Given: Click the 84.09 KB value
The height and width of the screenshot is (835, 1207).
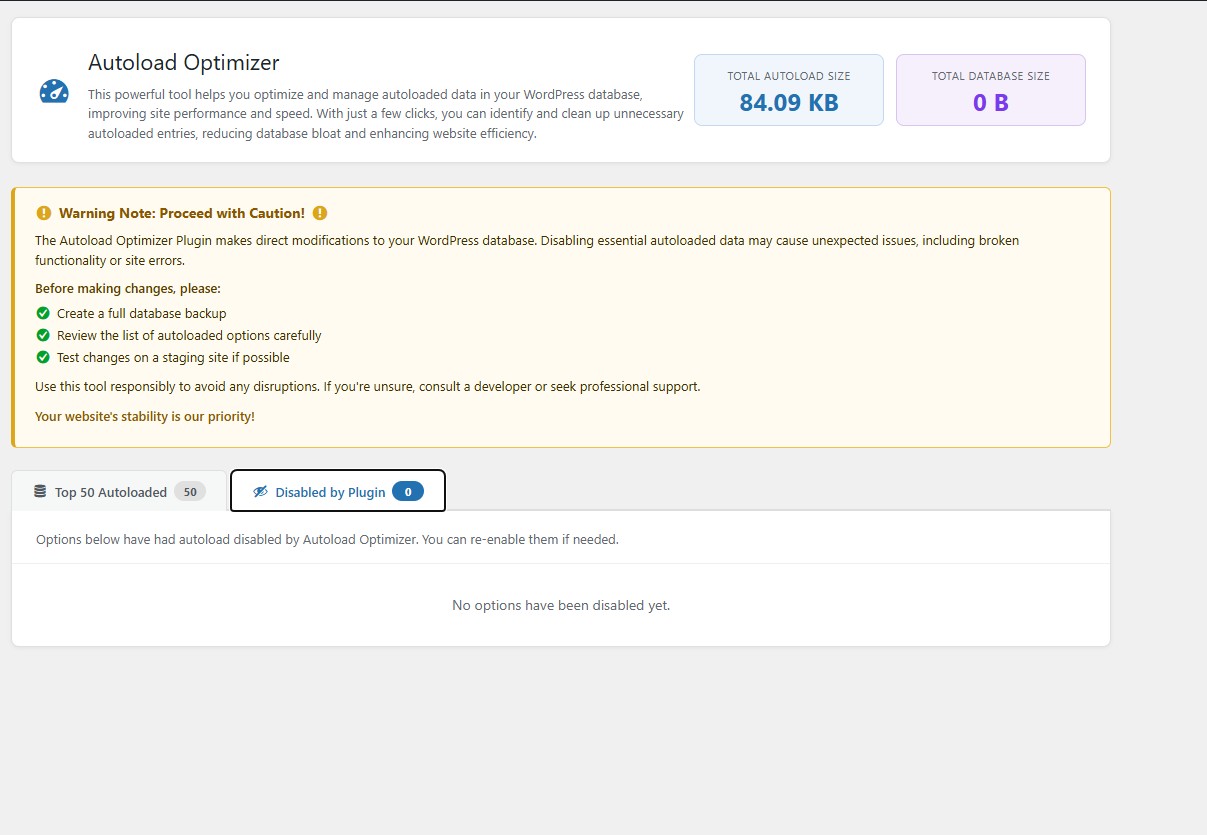Looking at the screenshot, I should click(789, 102).
